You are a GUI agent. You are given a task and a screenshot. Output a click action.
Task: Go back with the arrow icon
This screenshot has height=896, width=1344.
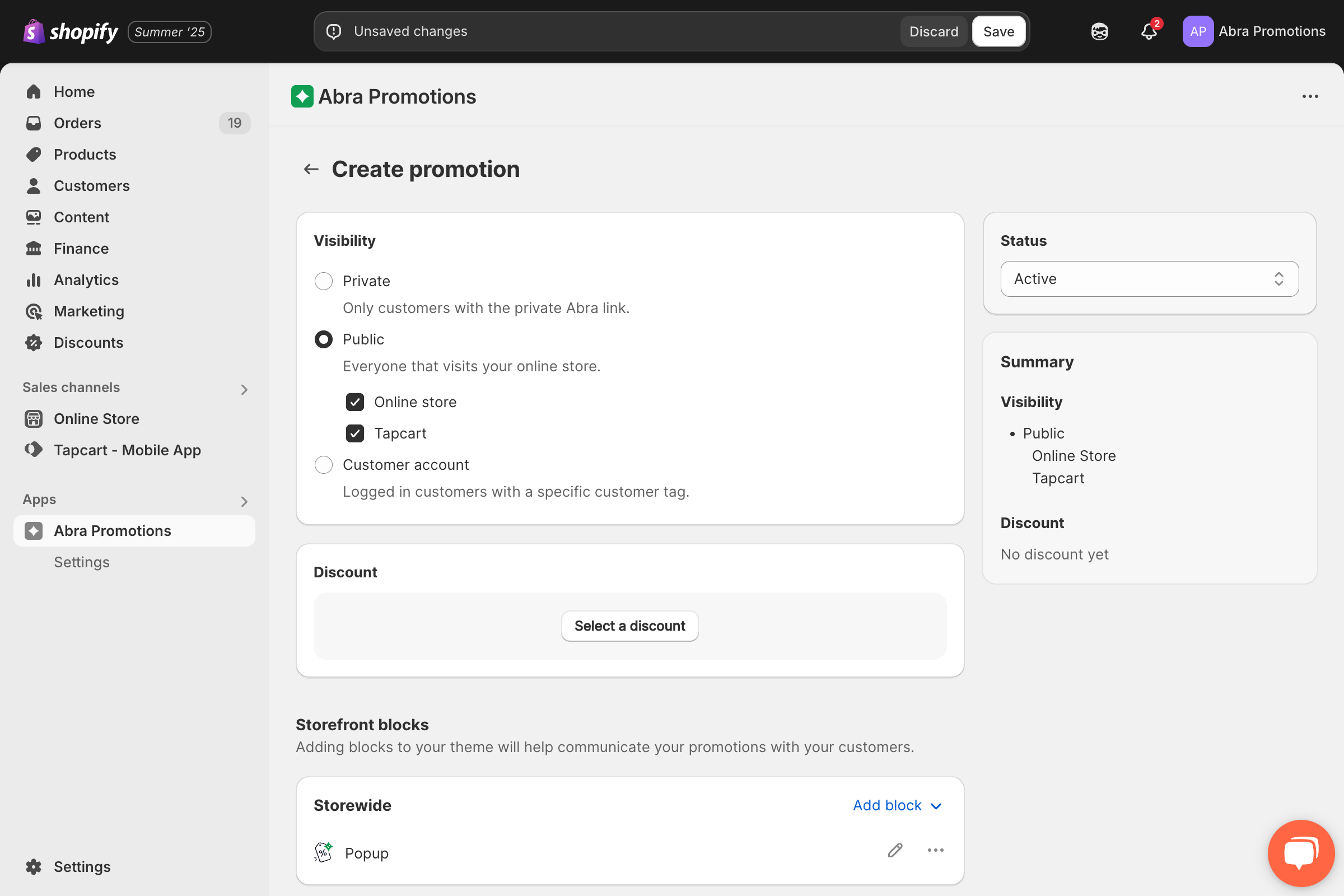[311, 169]
